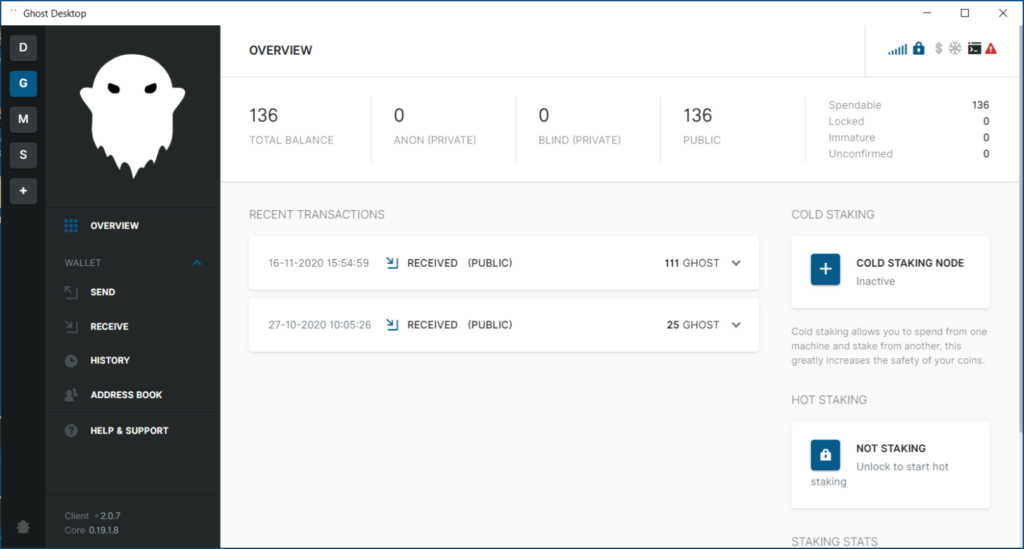
Task: Open Help & Support
Action: click(129, 431)
